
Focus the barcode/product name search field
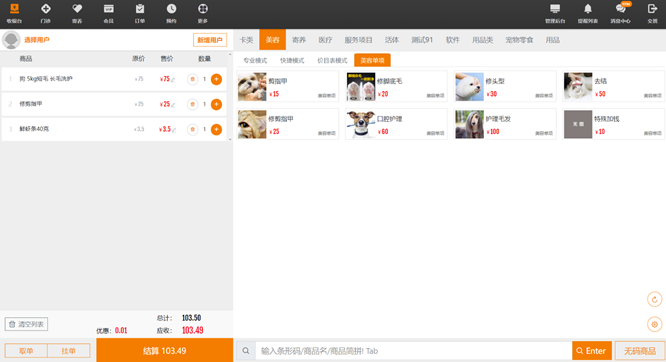[x=413, y=351]
